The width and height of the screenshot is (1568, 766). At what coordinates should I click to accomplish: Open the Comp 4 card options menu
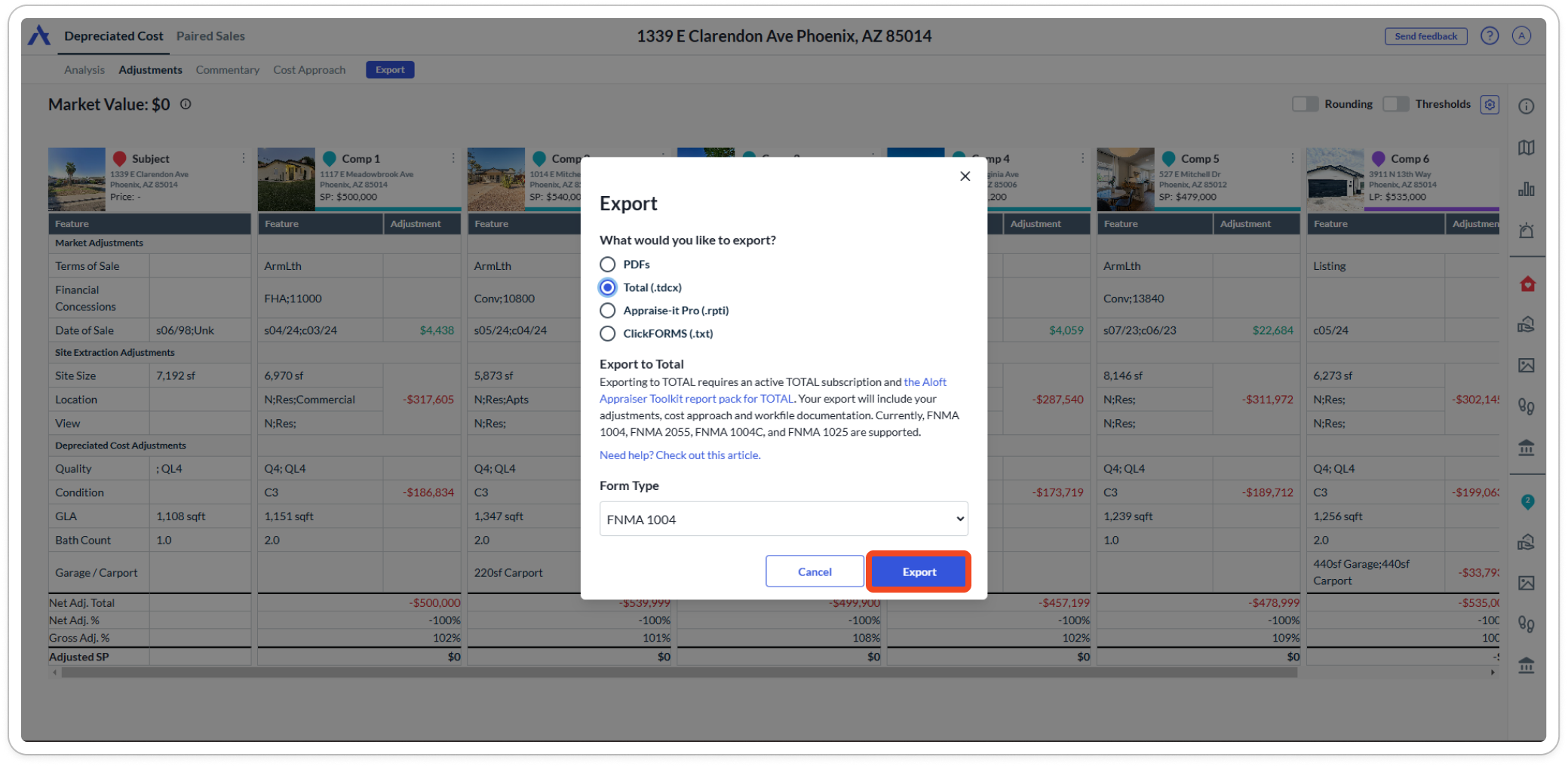(x=1082, y=158)
